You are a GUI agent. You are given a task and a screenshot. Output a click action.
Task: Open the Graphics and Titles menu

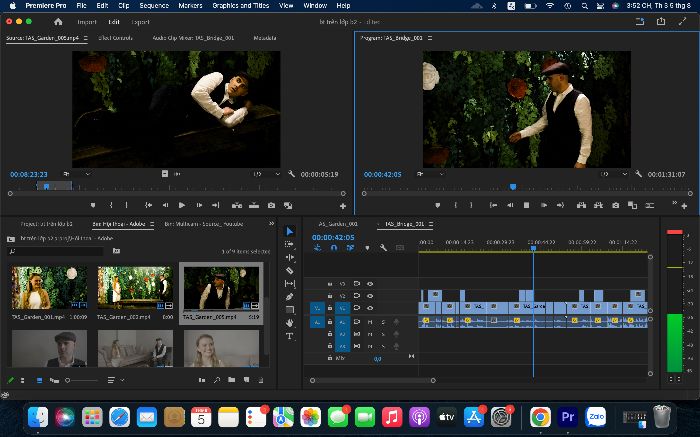pyautogui.click(x=241, y=5)
